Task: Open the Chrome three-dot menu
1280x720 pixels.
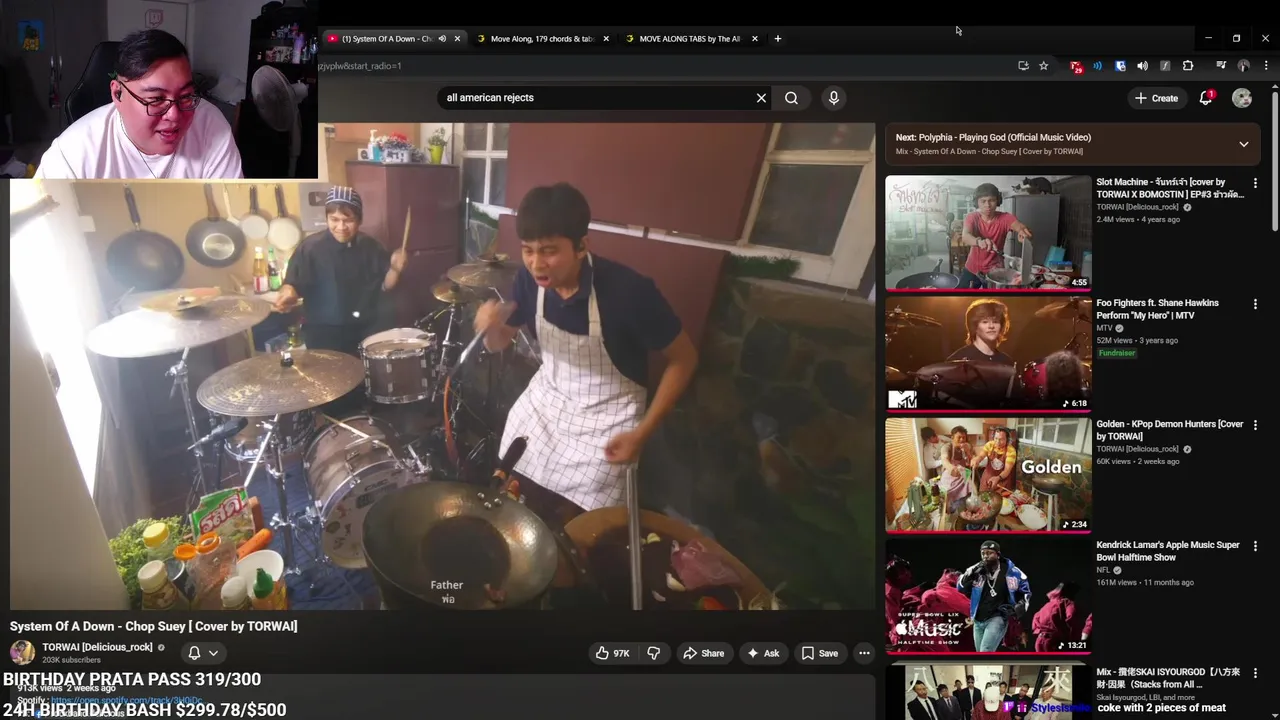Action: pos(1266,66)
